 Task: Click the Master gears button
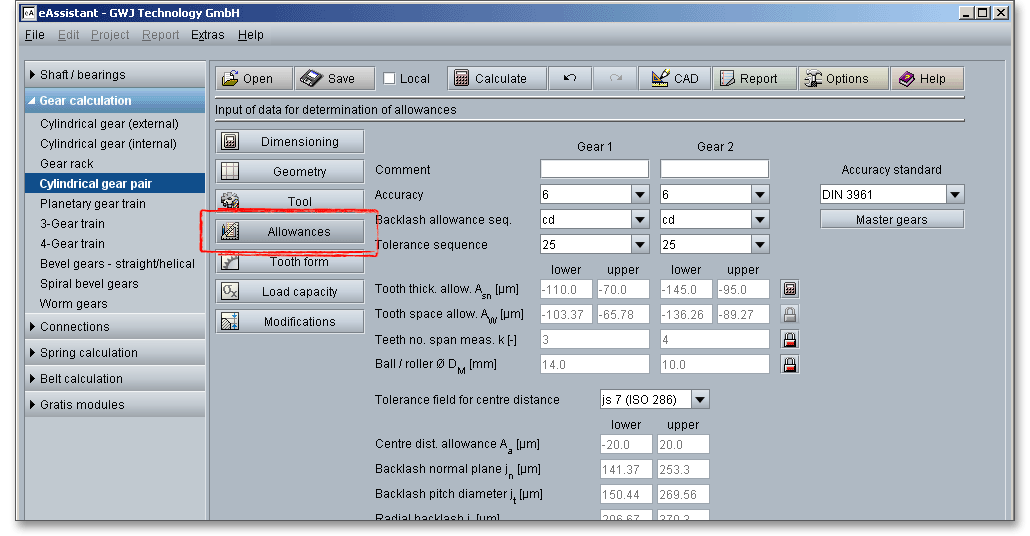(892, 220)
